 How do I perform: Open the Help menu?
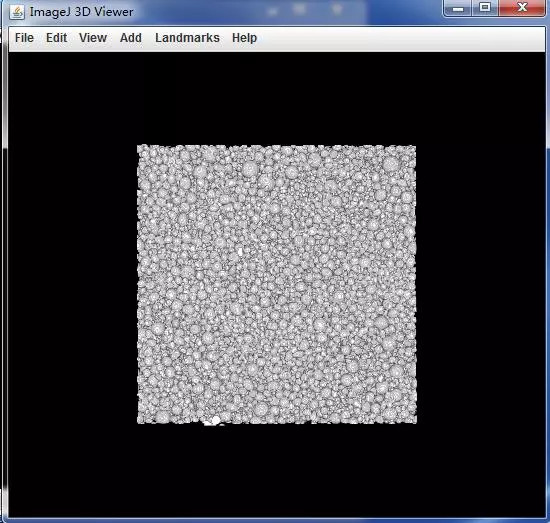pyautogui.click(x=244, y=38)
